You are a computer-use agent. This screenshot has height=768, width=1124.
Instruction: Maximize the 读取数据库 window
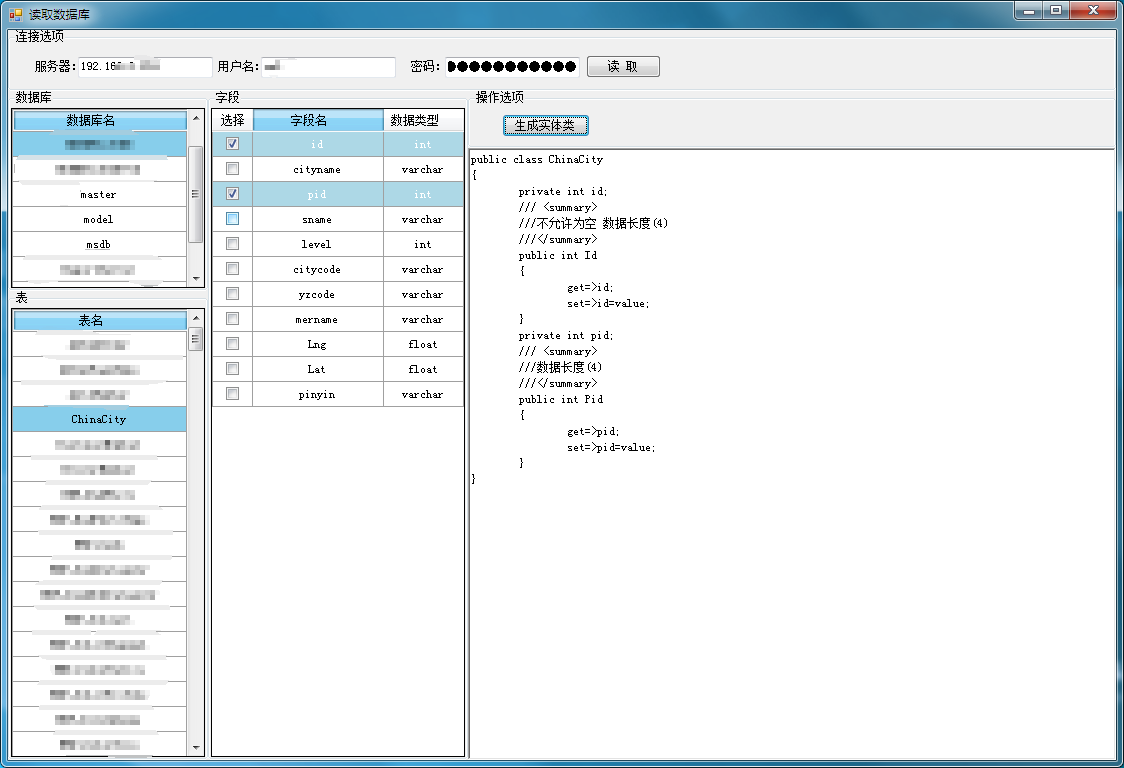point(1056,10)
